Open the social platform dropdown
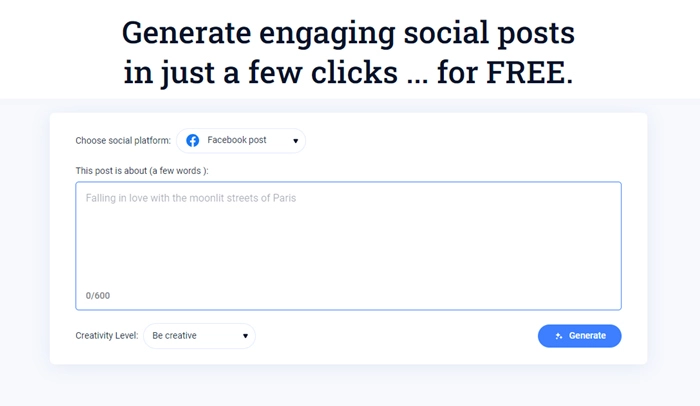This screenshot has height=406, width=700. [x=241, y=141]
